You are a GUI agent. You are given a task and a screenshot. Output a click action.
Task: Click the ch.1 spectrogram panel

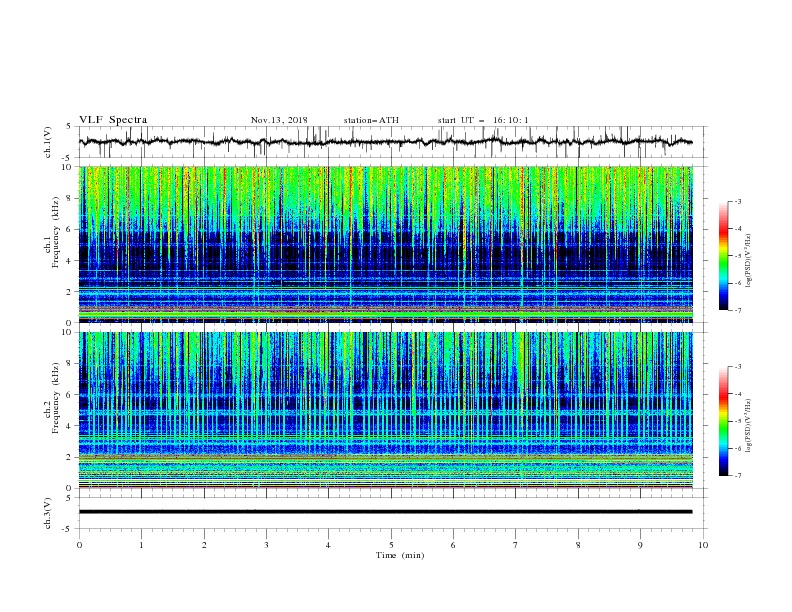tap(386, 244)
